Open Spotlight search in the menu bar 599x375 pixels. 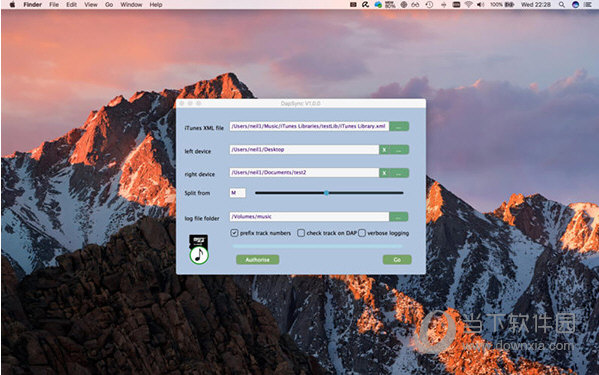tap(562, 5)
